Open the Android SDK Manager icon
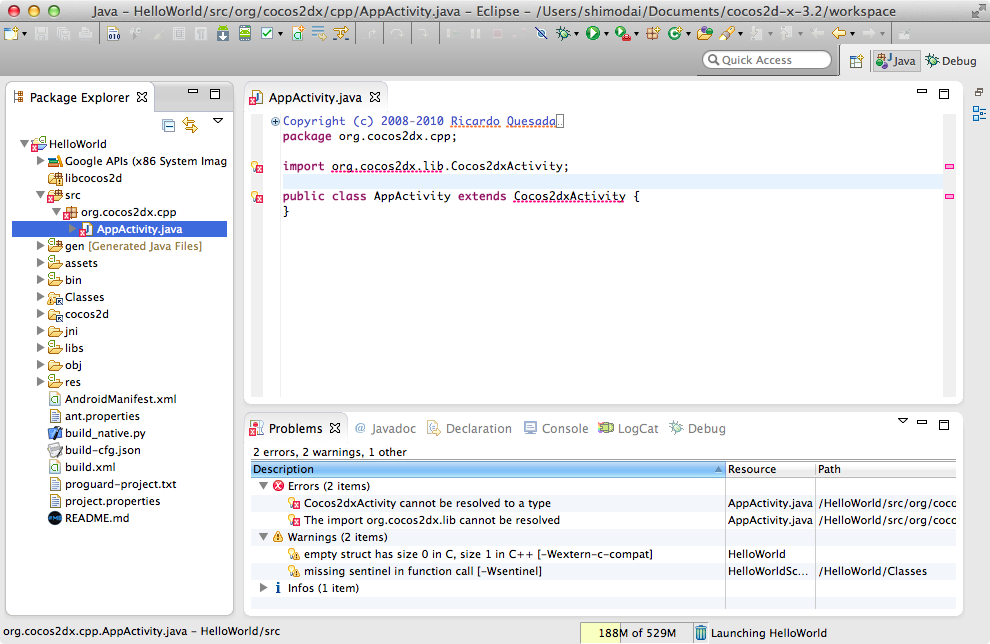The image size is (990, 644). (223, 33)
